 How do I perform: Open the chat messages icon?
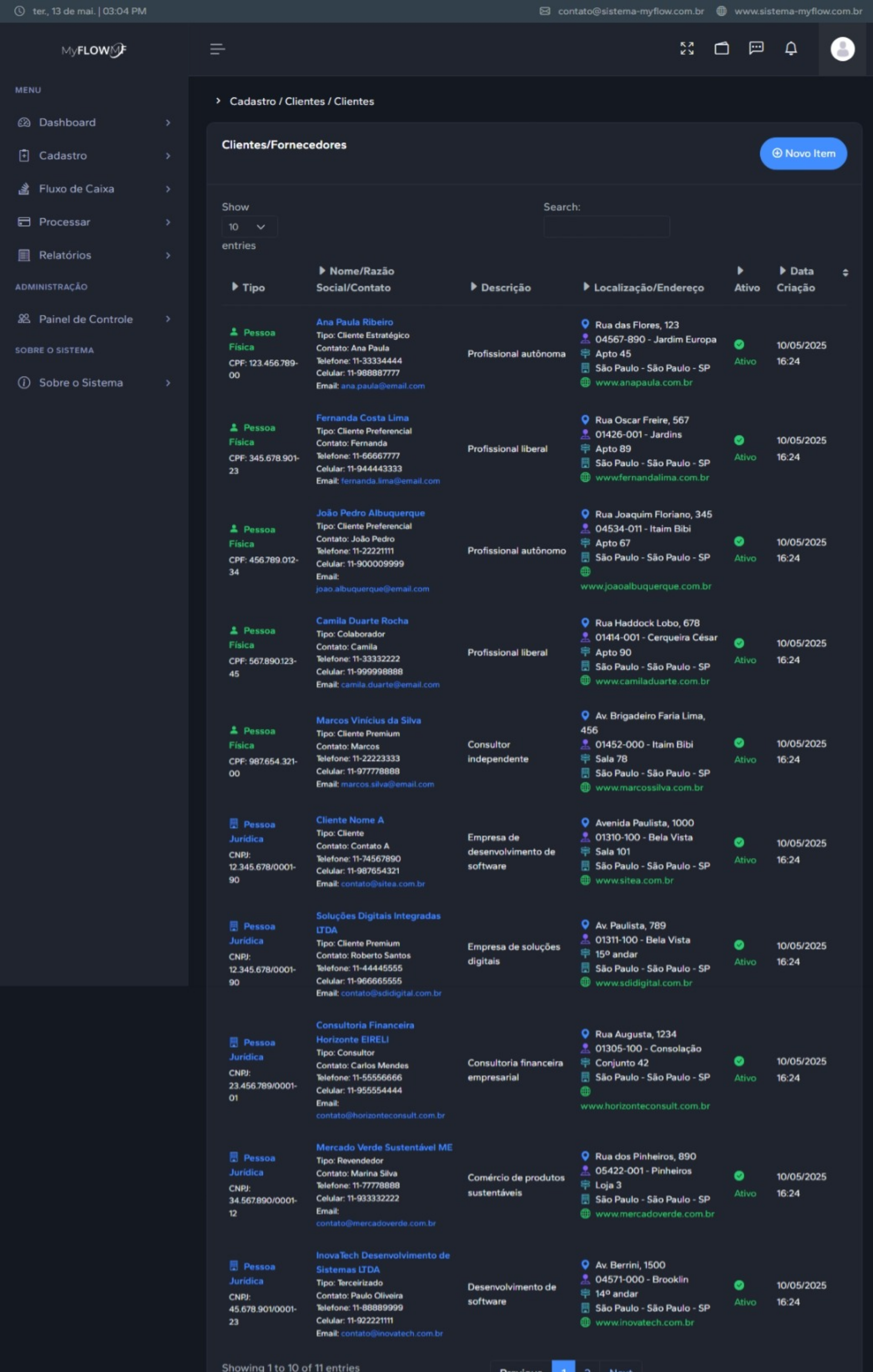click(x=756, y=48)
